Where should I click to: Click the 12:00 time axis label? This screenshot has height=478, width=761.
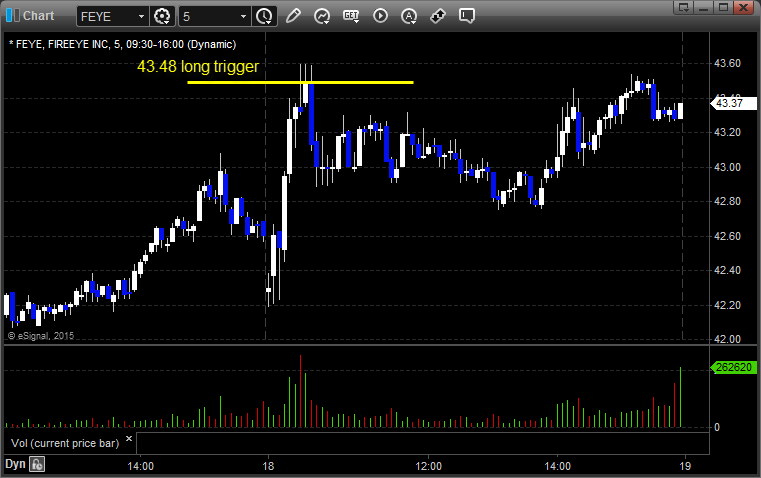tap(429, 466)
